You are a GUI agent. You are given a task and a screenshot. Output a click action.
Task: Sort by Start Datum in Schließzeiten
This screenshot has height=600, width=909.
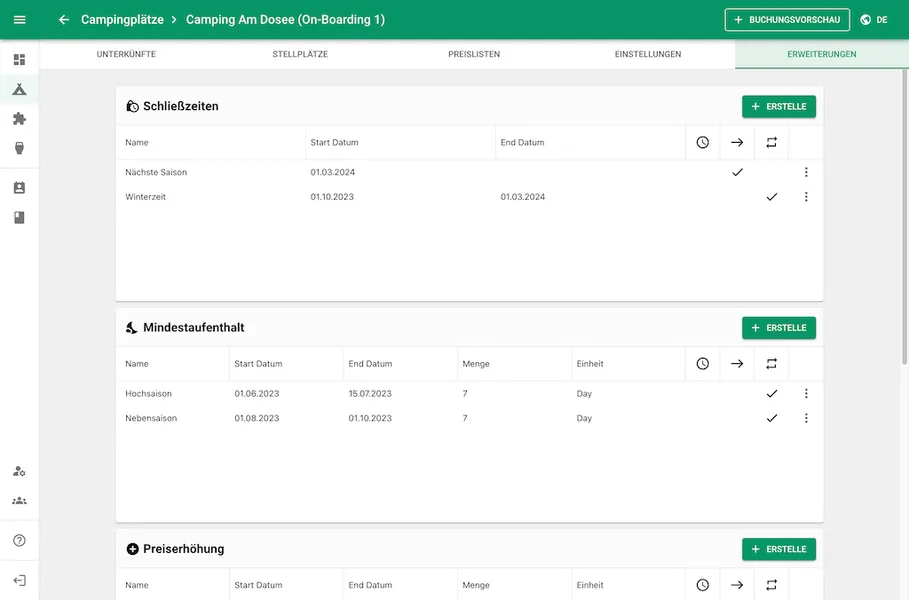coord(334,143)
